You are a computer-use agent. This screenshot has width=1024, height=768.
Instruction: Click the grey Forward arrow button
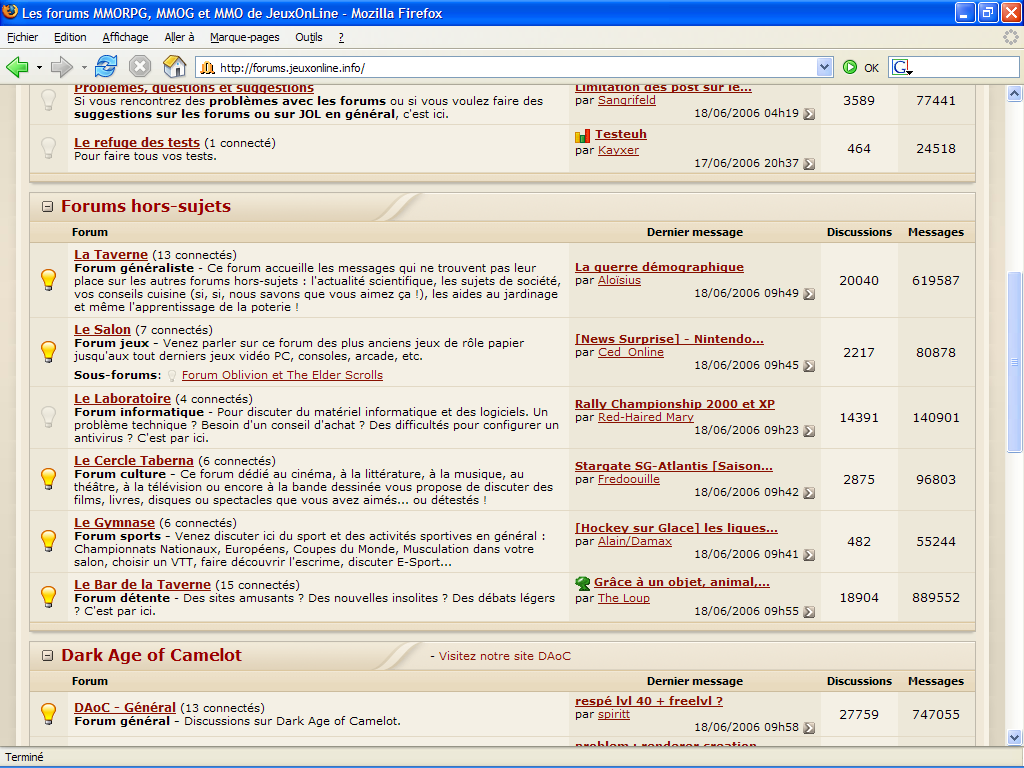click(x=61, y=67)
